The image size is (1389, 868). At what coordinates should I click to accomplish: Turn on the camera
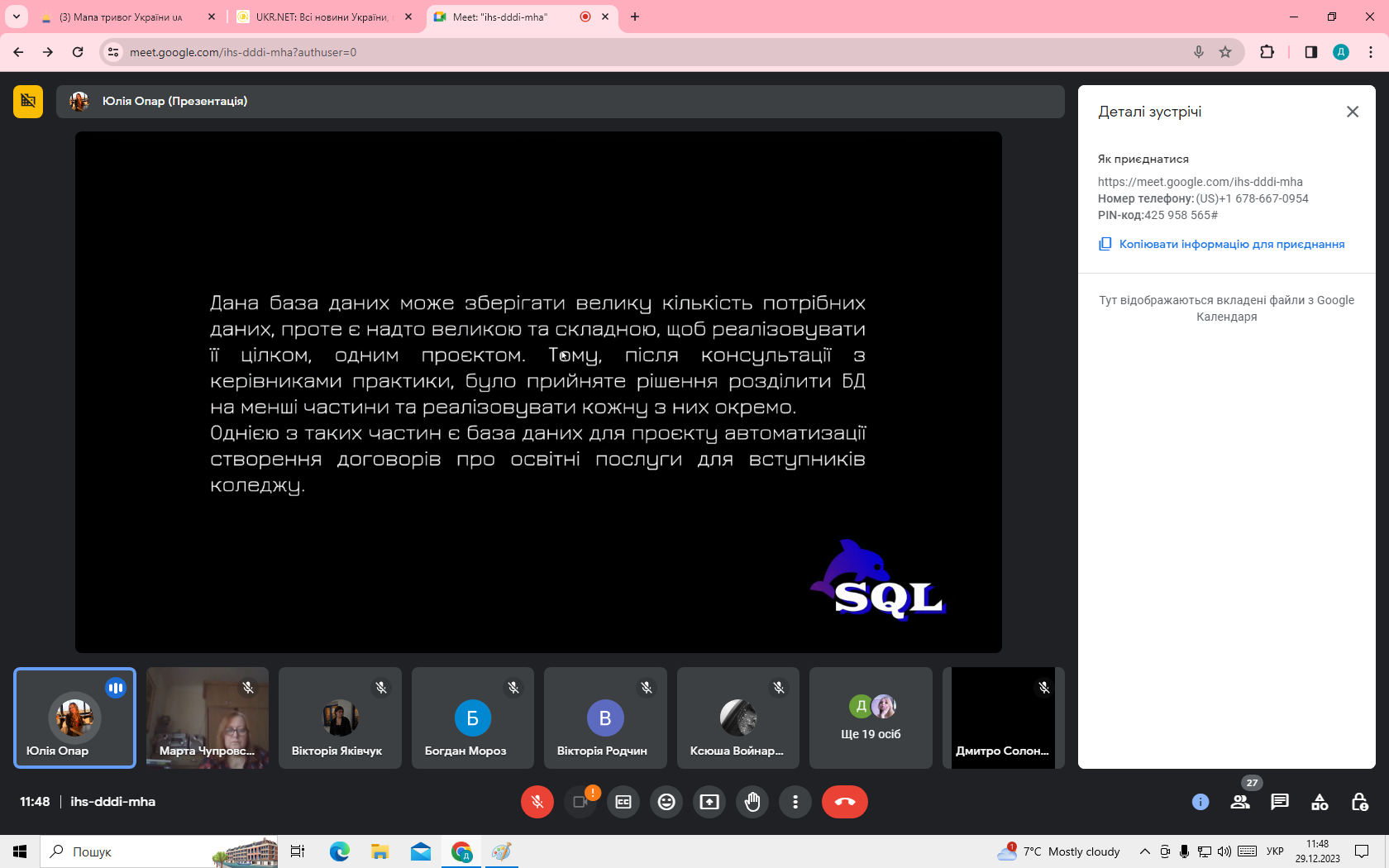580,802
